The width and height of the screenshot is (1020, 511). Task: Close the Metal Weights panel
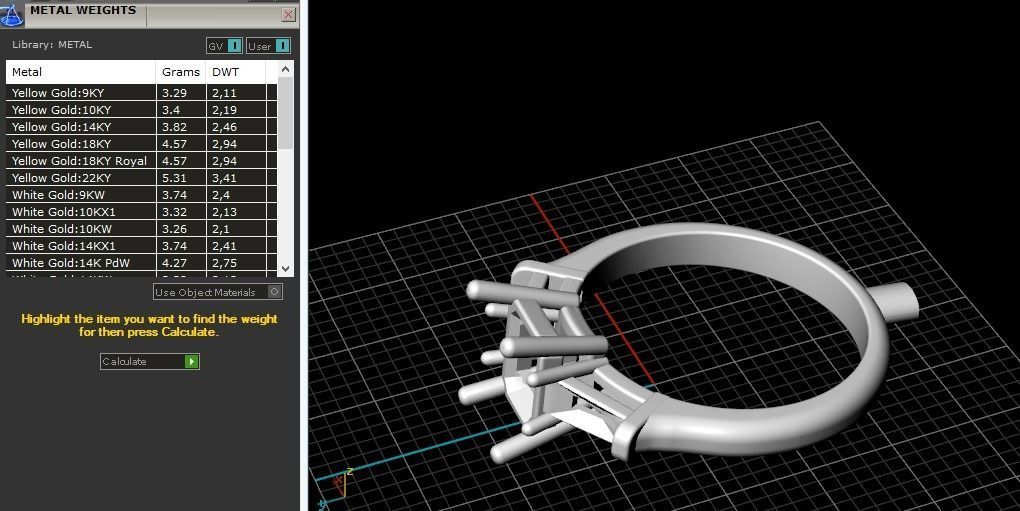289,14
